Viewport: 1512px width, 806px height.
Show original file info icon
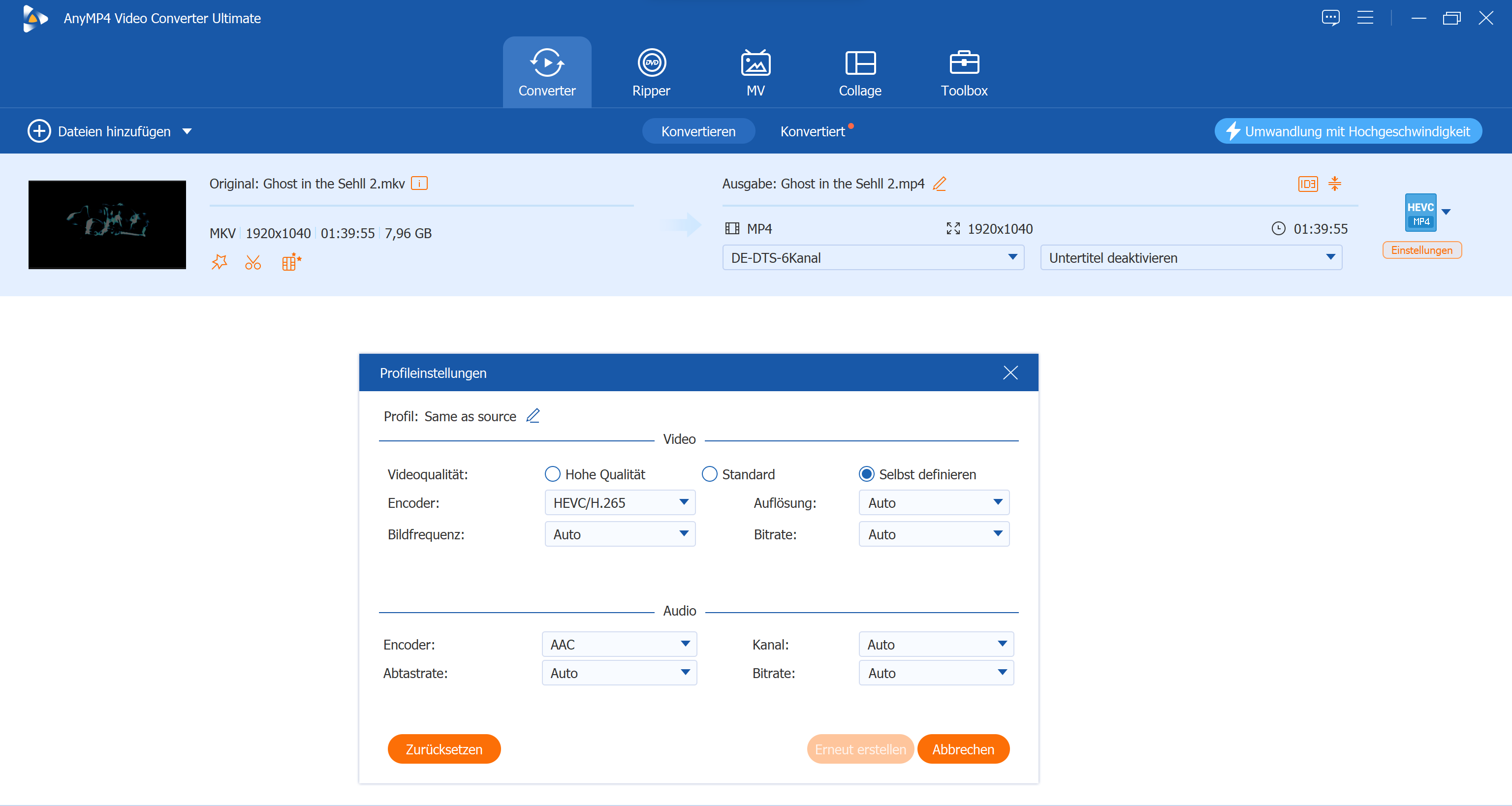[x=419, y=184]
